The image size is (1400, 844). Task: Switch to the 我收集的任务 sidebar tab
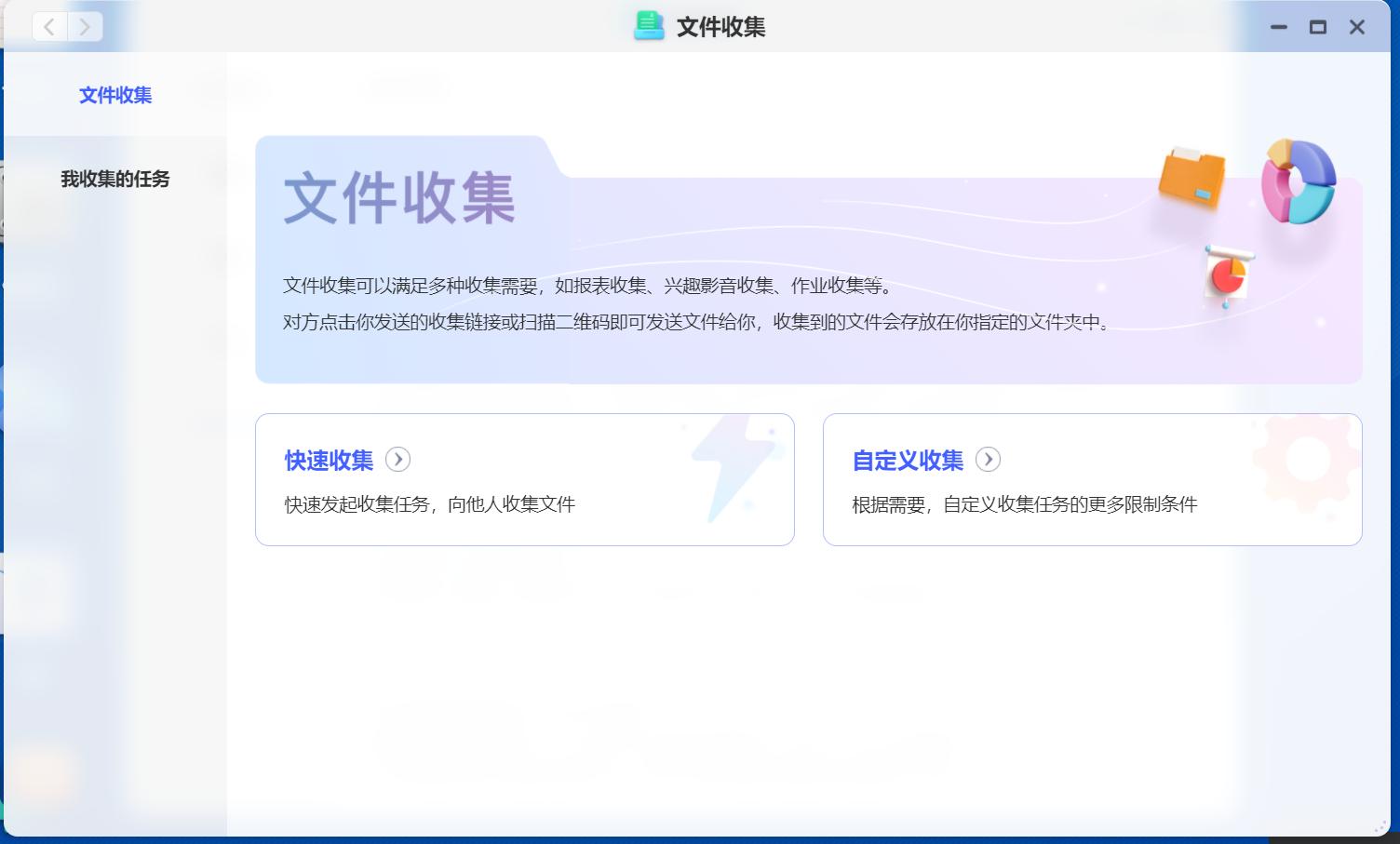(x=114, y=180)
